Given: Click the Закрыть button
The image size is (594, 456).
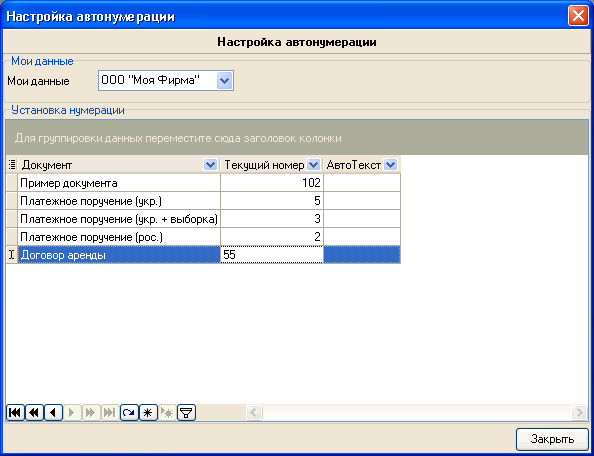Looking at the screenshot, I should [552, 439].
